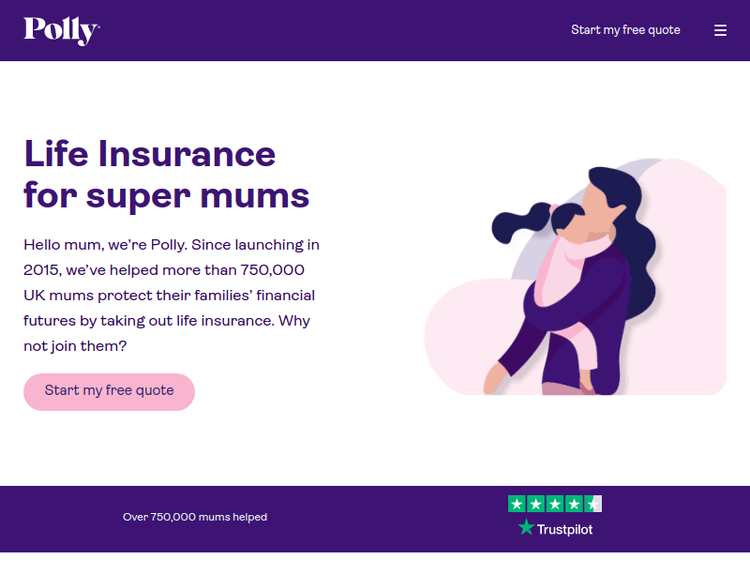Click the Polly logo
The height and width of the screenshot is (563, 750).
point(61,30)
